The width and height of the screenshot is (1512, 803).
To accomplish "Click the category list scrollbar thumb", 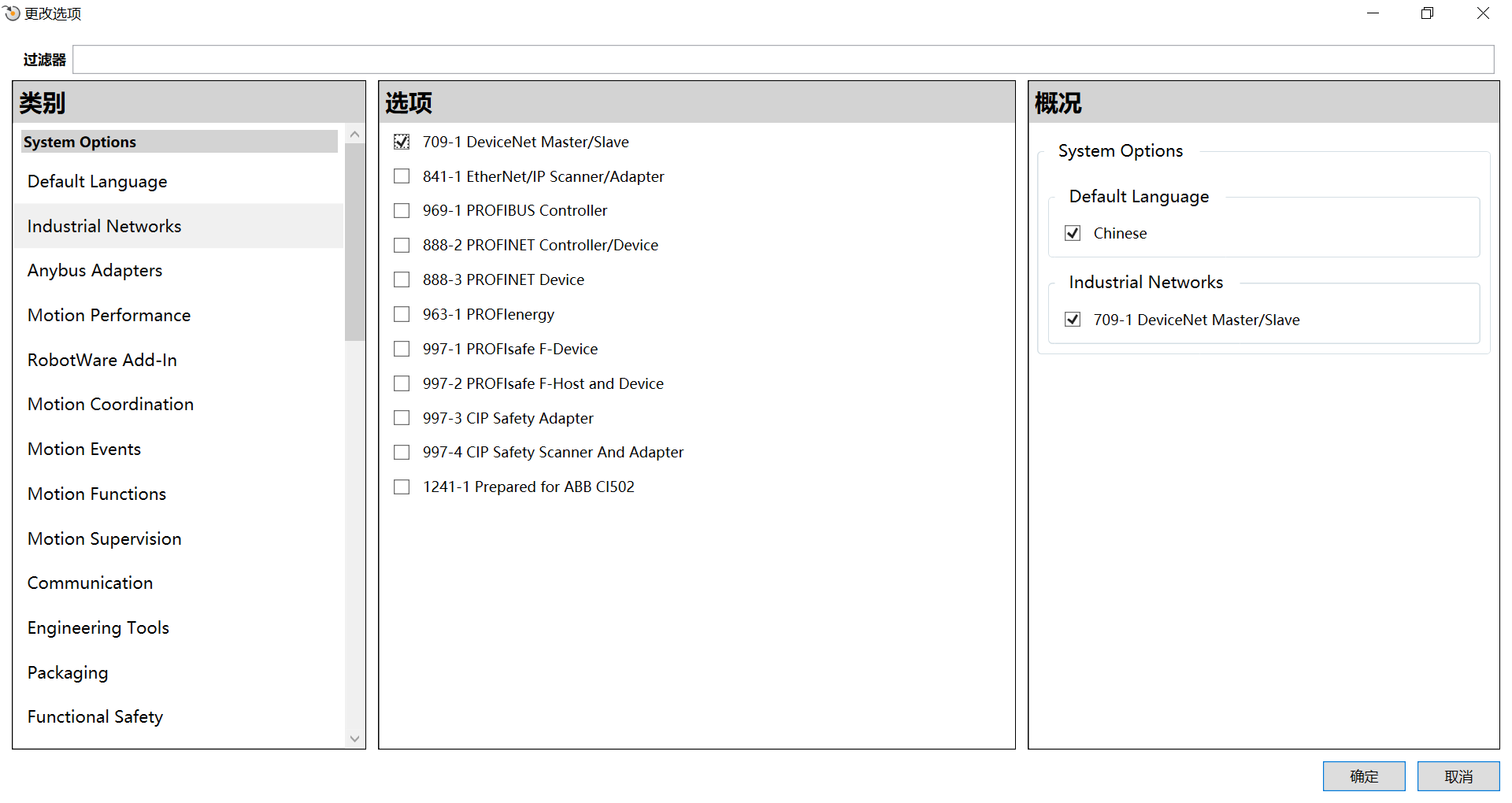I will click(354, 242).
